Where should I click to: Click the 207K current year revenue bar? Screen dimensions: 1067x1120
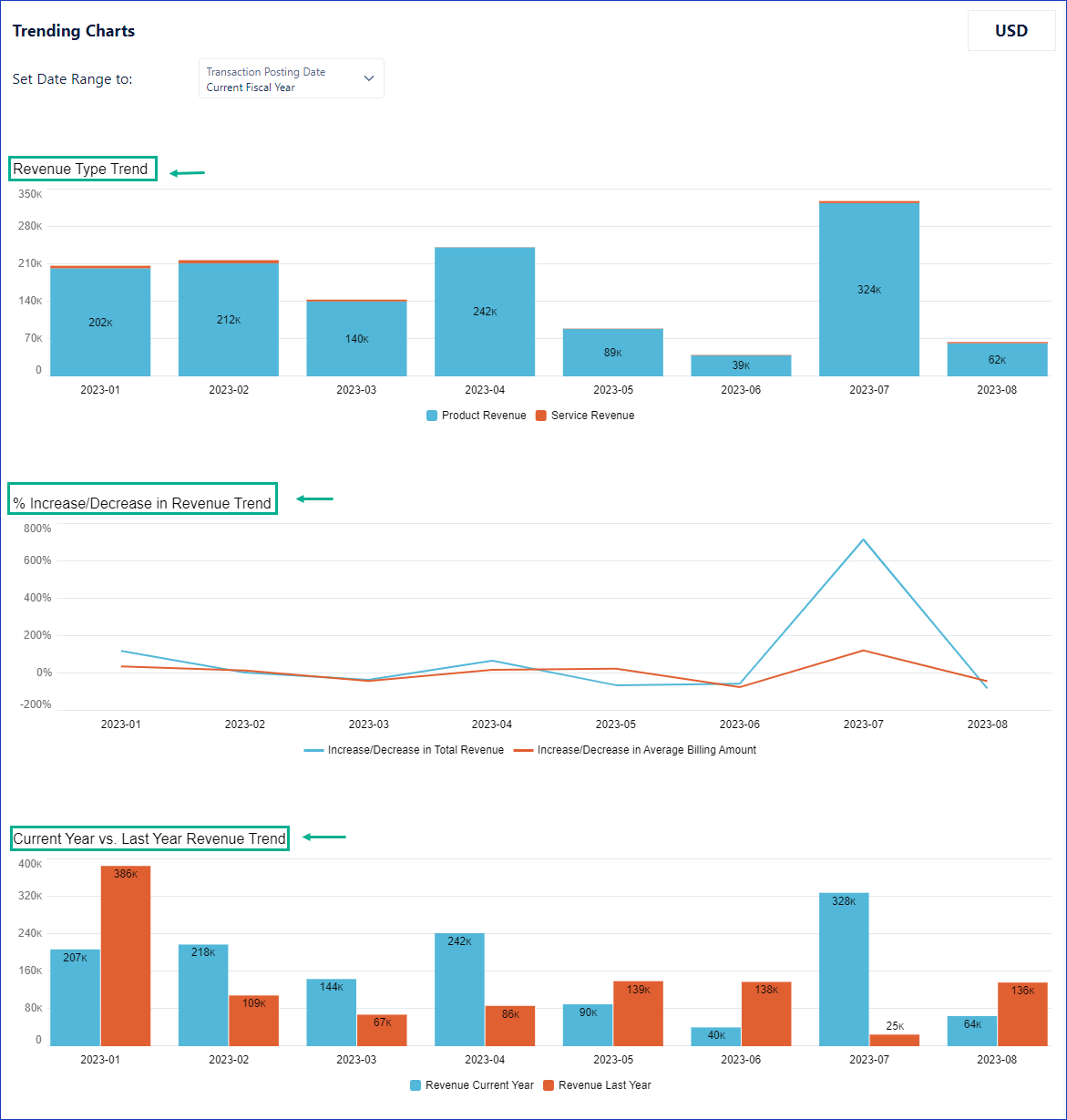coord(75,997)
